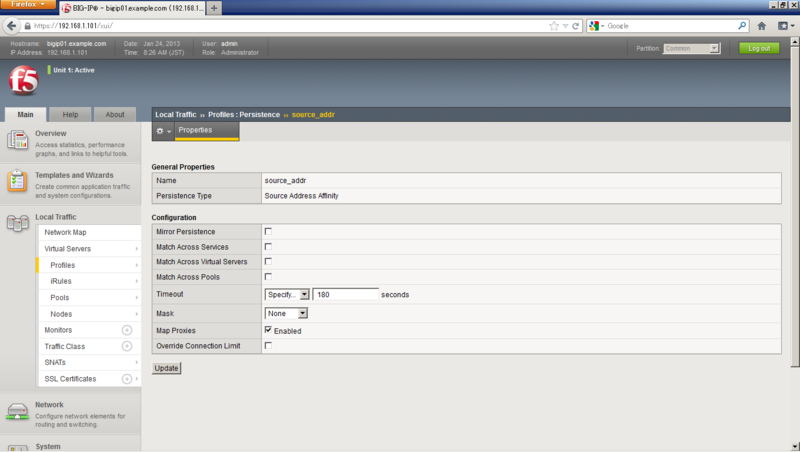This screenshot has width=800, height=452.
Task: Click the green Log out button
Action: [759, 48]
